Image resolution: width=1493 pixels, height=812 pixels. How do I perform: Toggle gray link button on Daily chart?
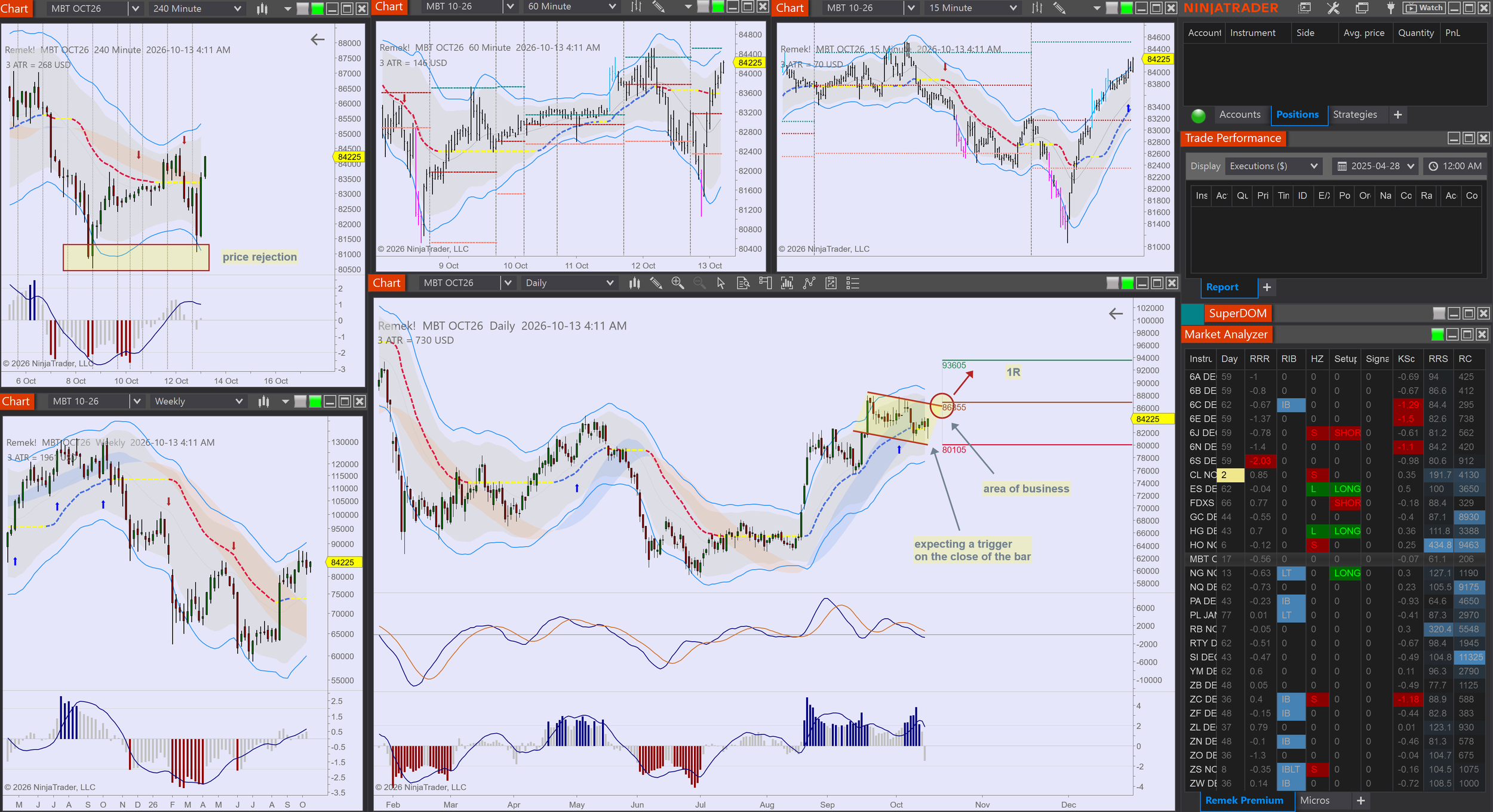(1113, 283)
